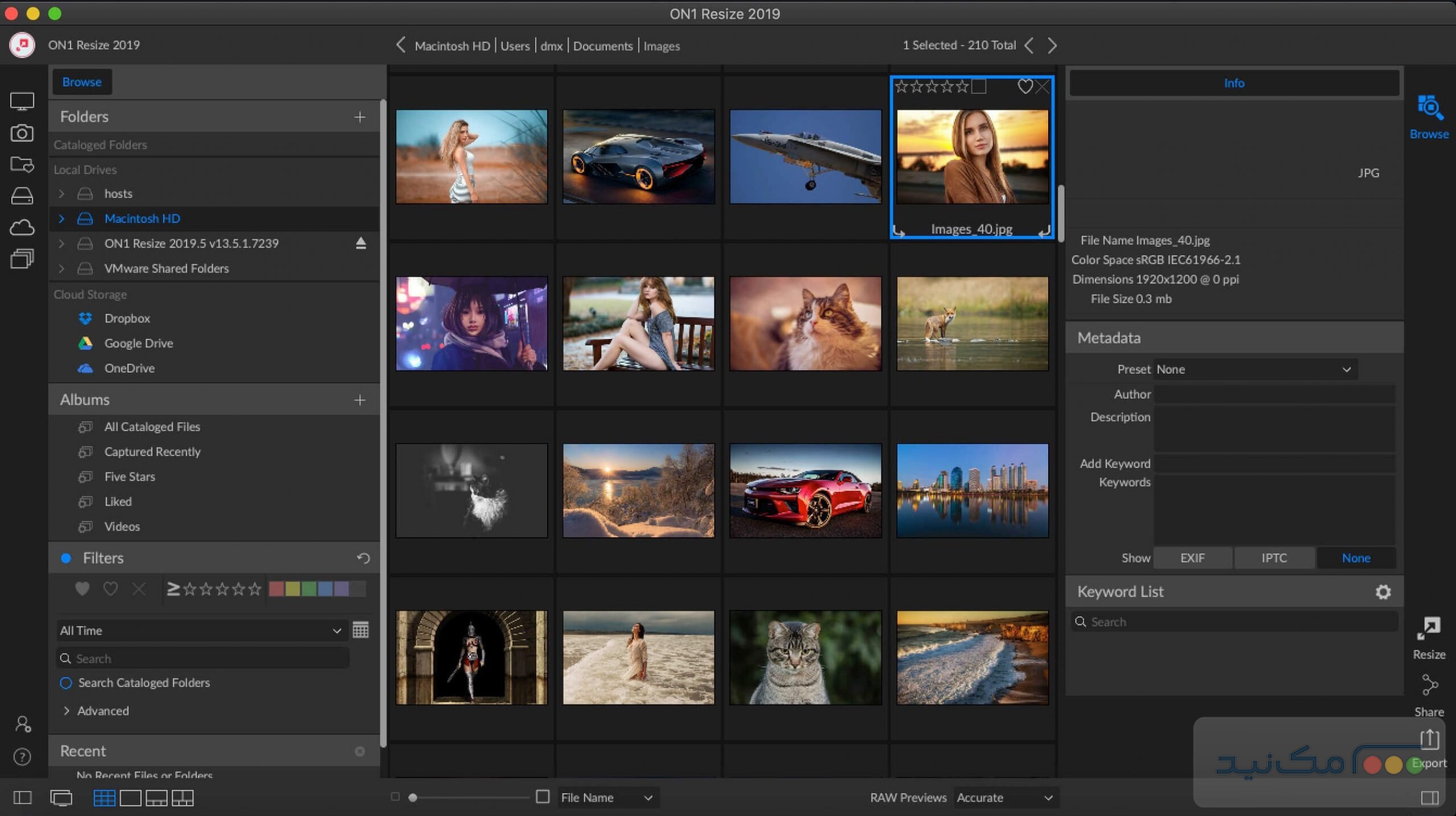Eject the ON1 Resize 2019.5 volume
Image resolution: width=1456 pixels, height=816 pixels.
[x=361, y=243]
